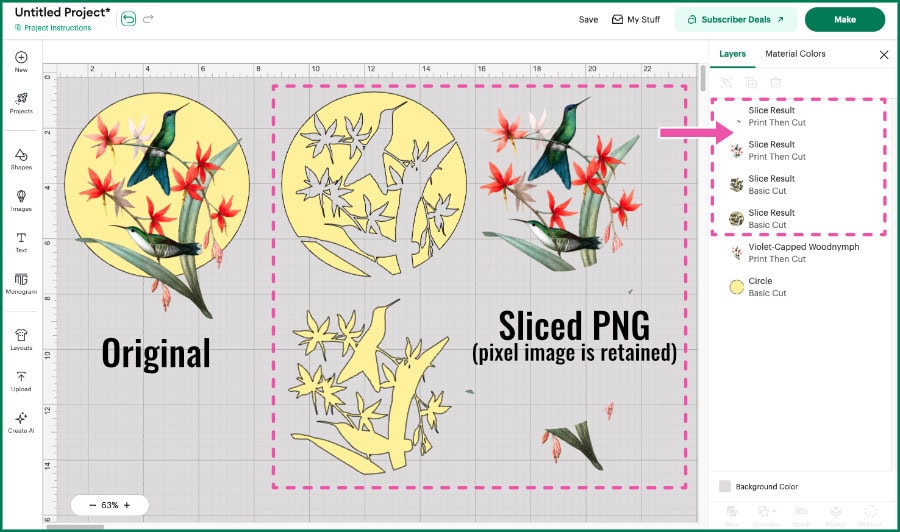The height and width of the screenshot is (532, 900).
Task: Switch to the Layers tab
Action: click(732, 54)
